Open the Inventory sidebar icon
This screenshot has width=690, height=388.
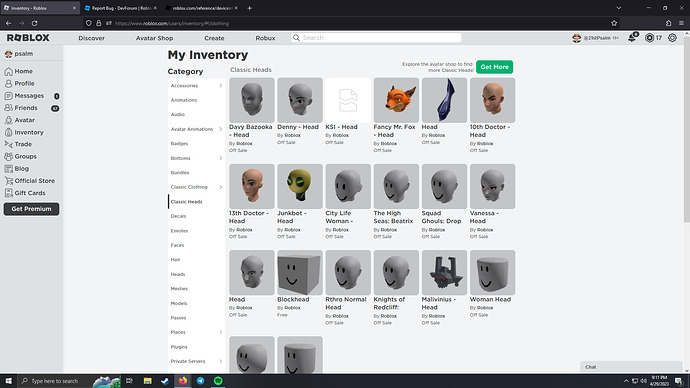click(x=8, y=132)
